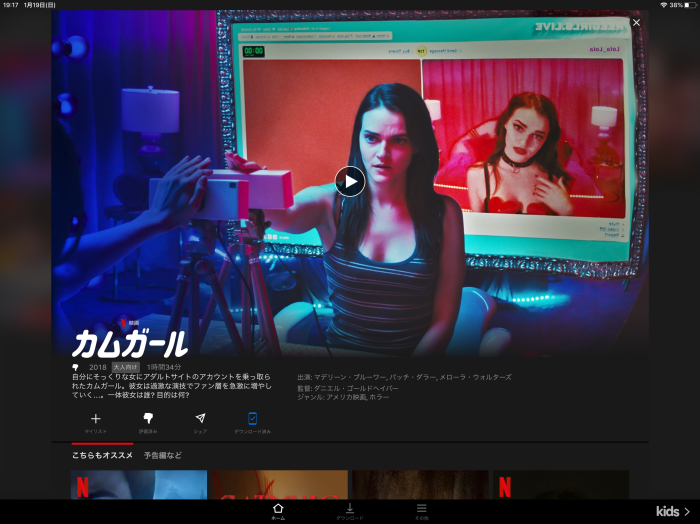Open the second recommended title thumbnail
700x524 pixels.
[280, 485]
